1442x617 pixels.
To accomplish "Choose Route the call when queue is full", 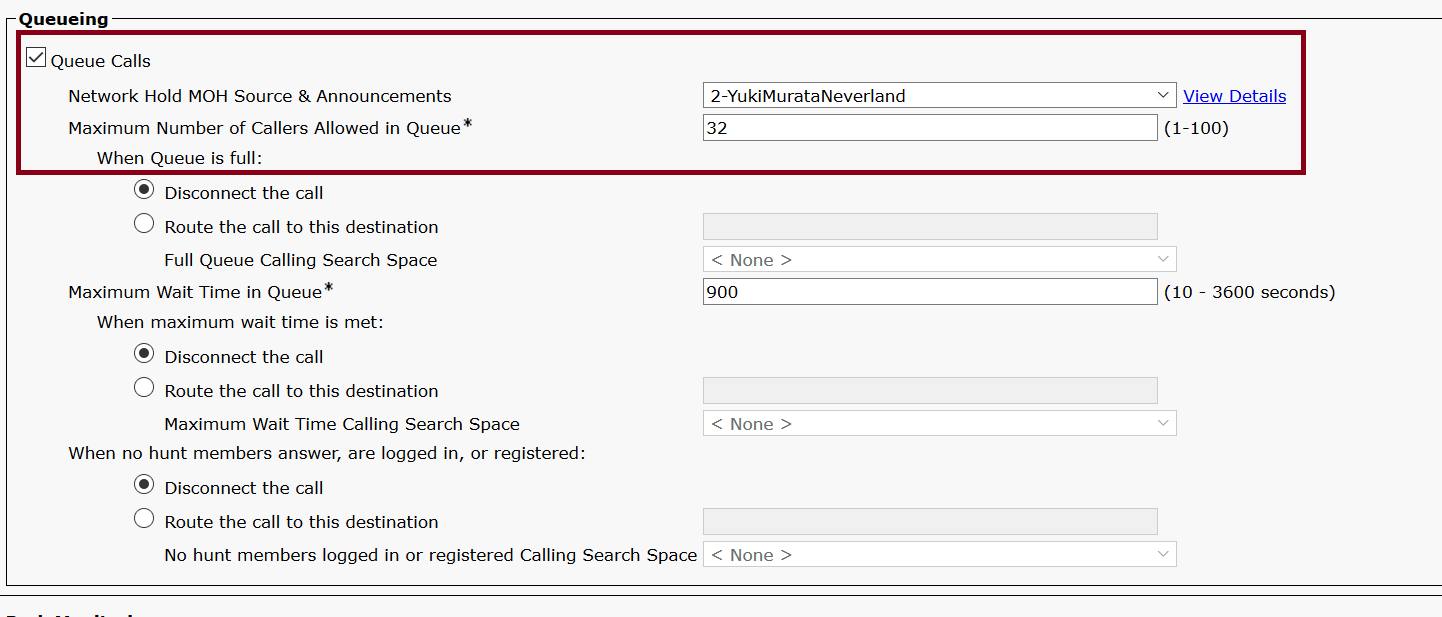I will [x=144, y=223].
